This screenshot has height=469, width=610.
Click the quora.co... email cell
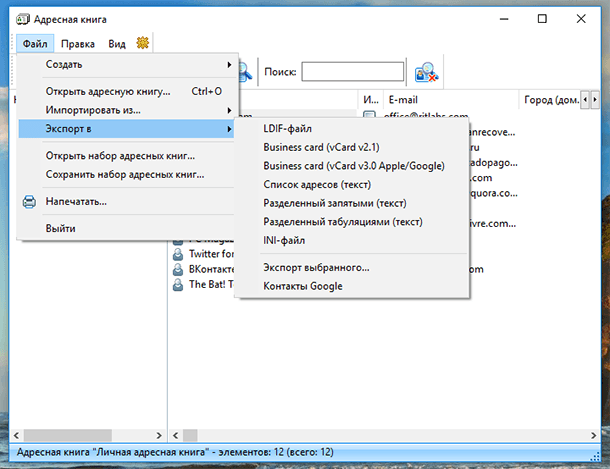(494, 193)
